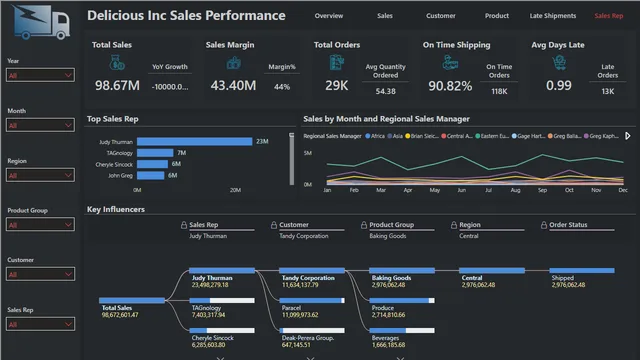Select the Africa legend color dot
The image size is (640, 360).
[368, 136]
